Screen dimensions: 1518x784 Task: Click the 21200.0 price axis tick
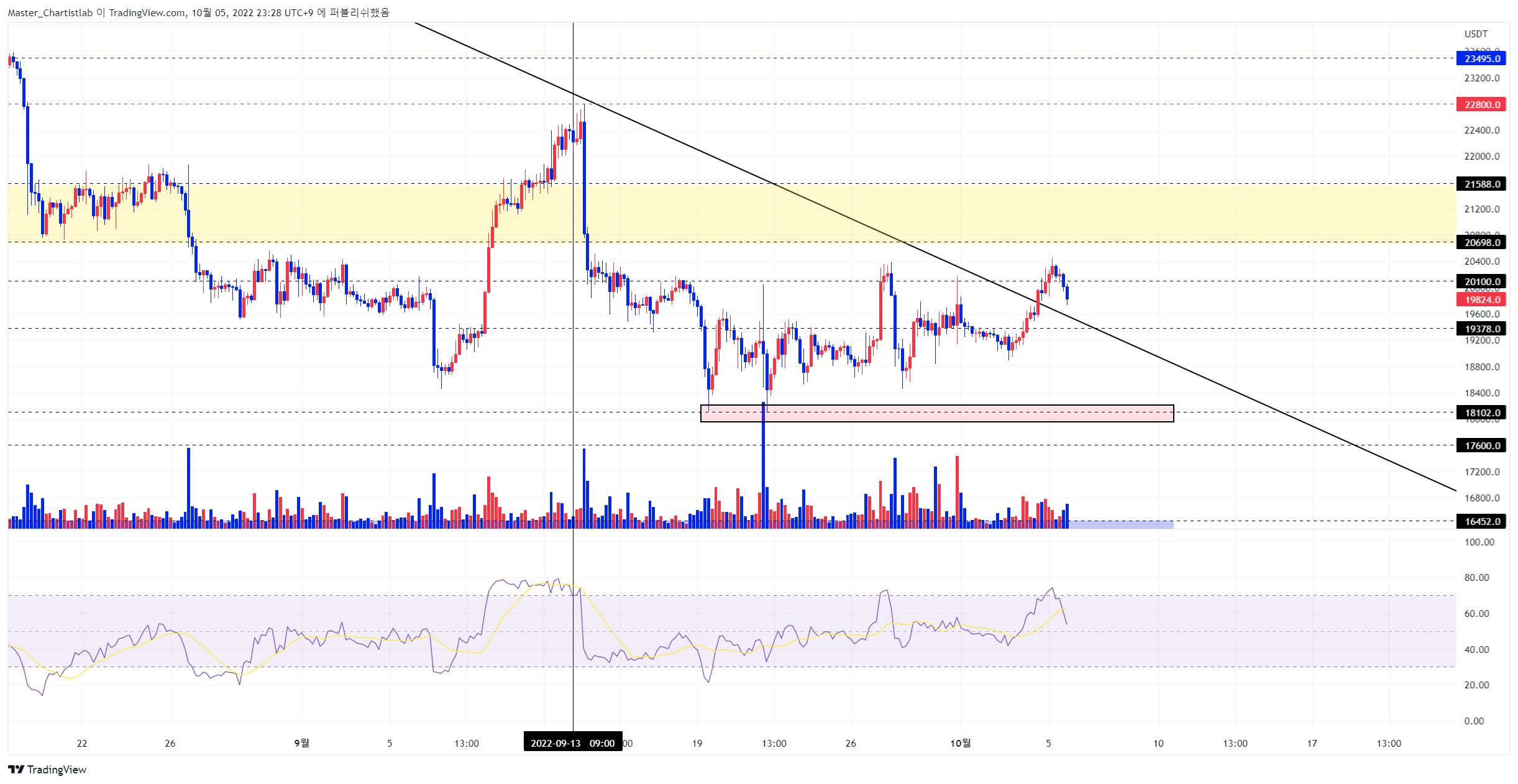(1482, 209)
